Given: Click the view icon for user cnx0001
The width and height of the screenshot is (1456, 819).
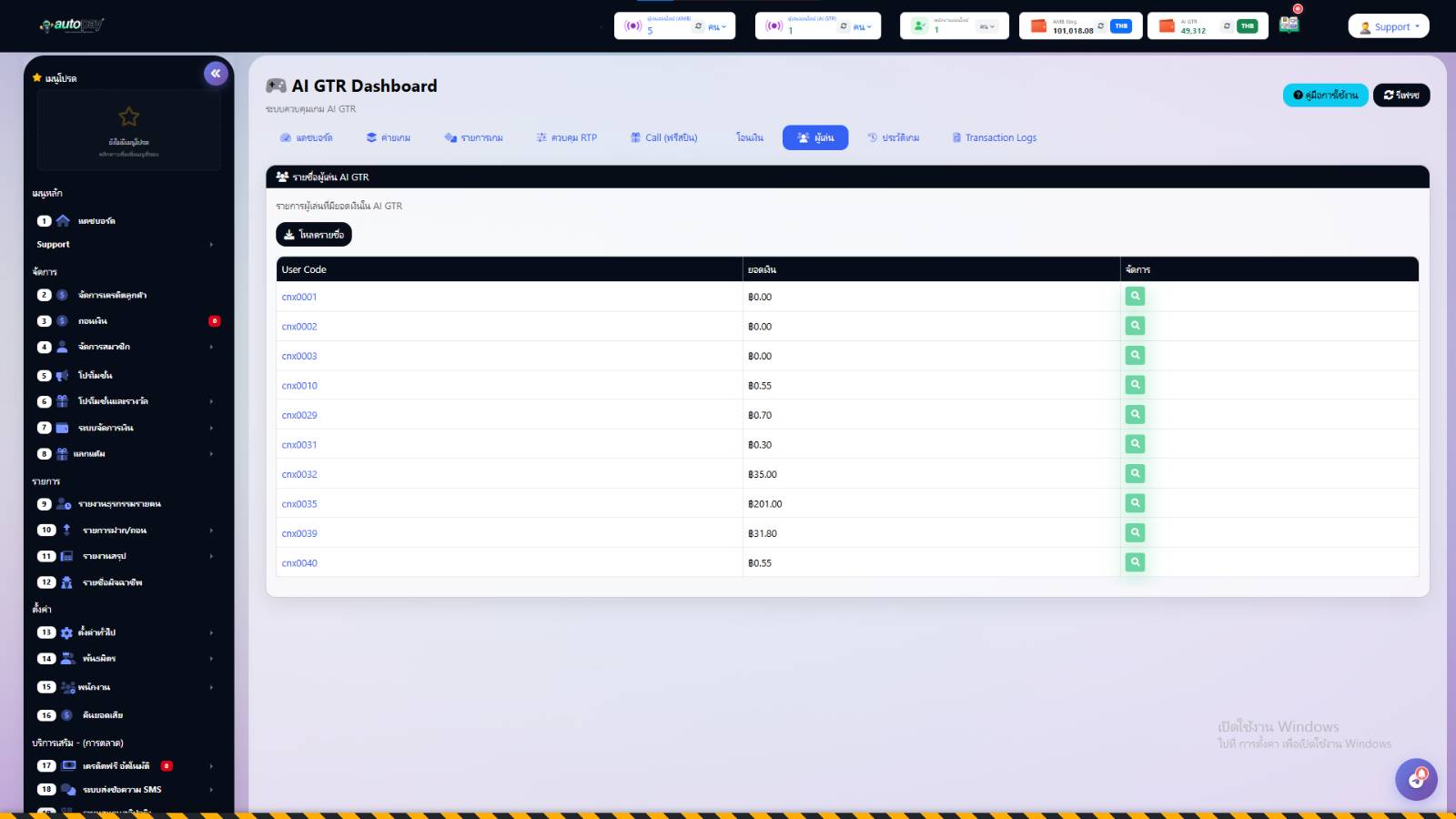Looking at the screenshot, I should pyautogui.click(x=1135, y=297).
